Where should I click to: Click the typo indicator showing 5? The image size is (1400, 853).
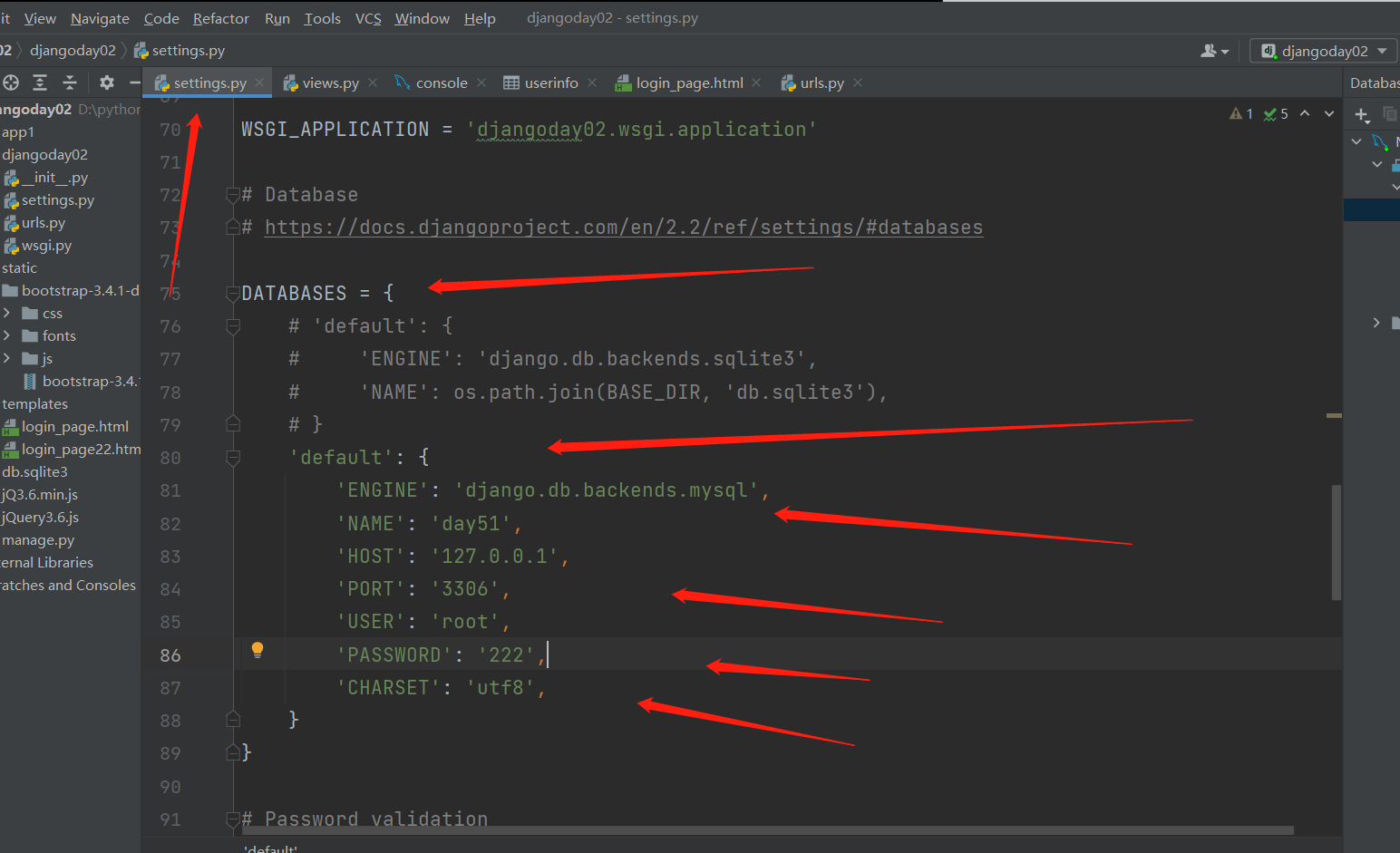click(x=1276, y=113)
